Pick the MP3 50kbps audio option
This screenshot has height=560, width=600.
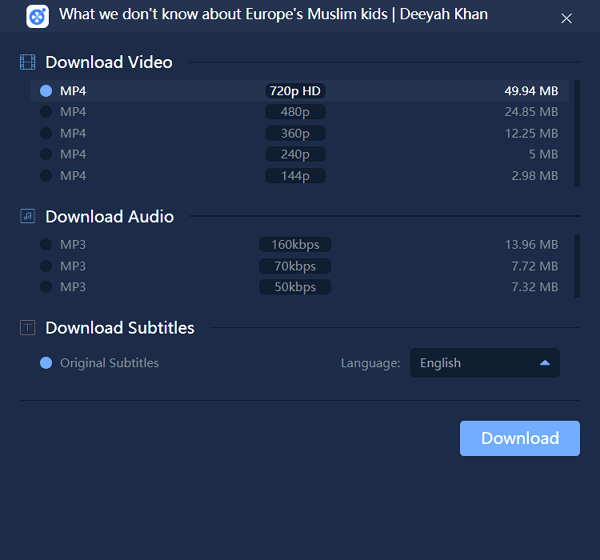pos(46,287)
